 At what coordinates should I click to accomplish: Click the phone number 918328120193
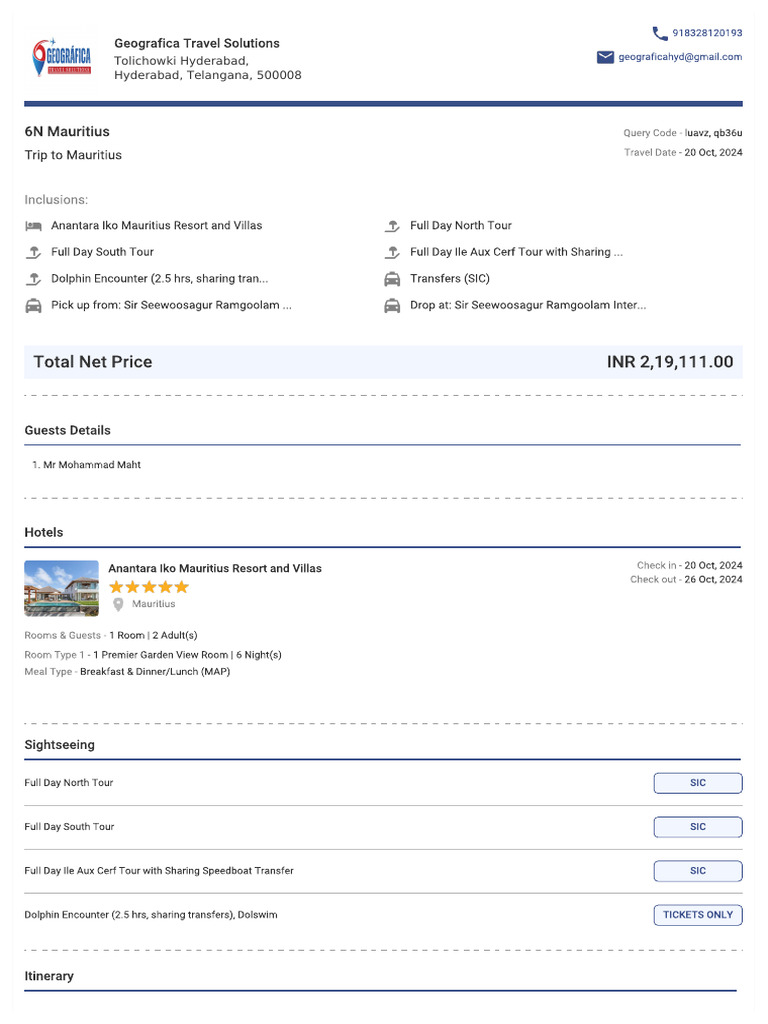pyautogui.click(x=707, y=33)
